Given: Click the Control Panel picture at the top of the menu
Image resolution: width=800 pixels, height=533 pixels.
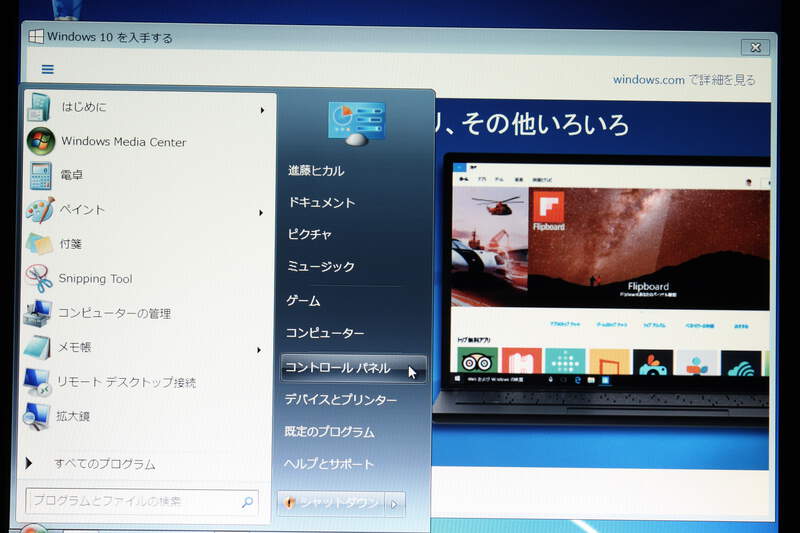Looking at the screenshot, I should [x=356, y=123].
